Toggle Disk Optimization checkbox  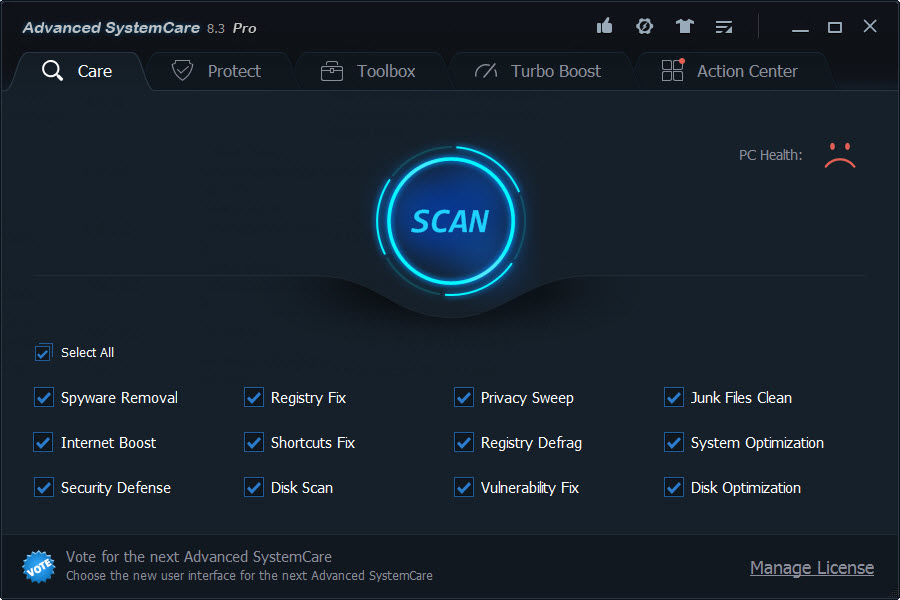click(674, 487)
